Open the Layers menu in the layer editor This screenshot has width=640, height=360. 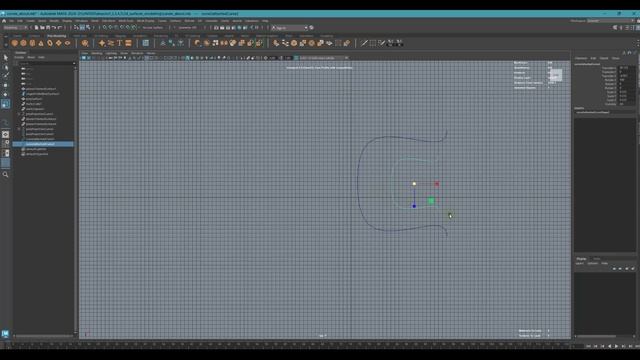580,263
